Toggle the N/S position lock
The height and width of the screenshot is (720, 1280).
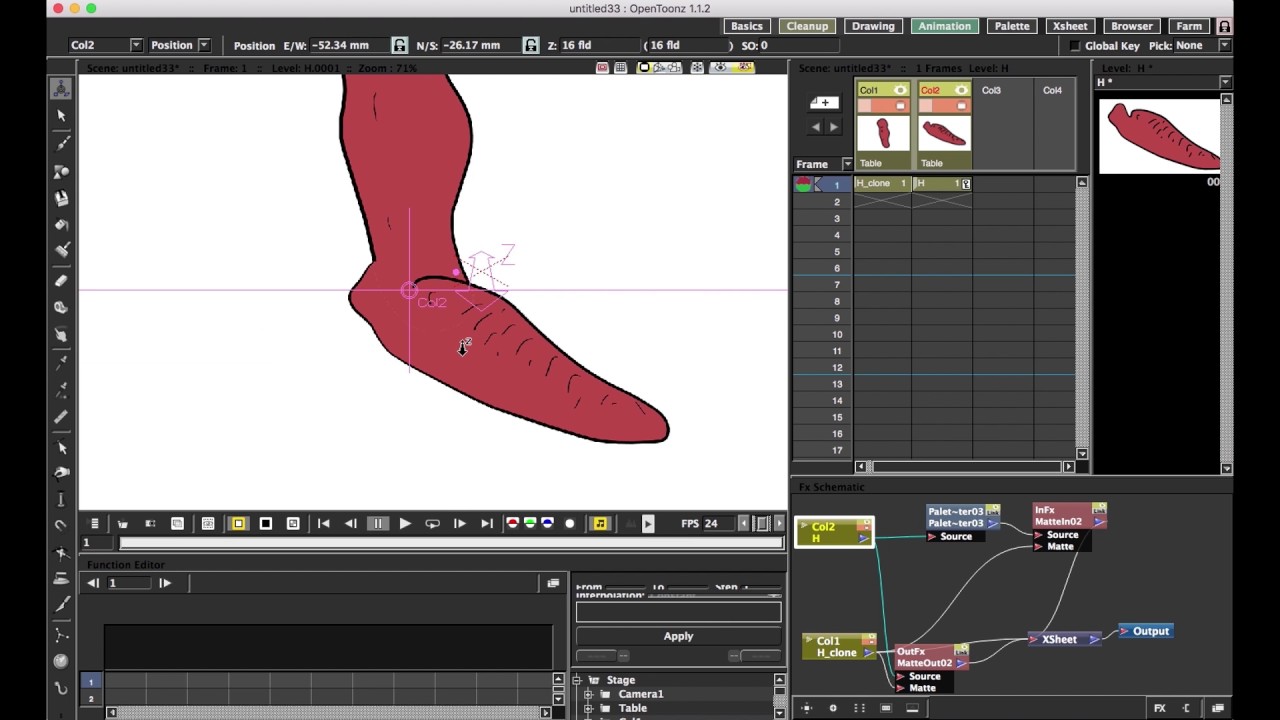pos(530,45)
